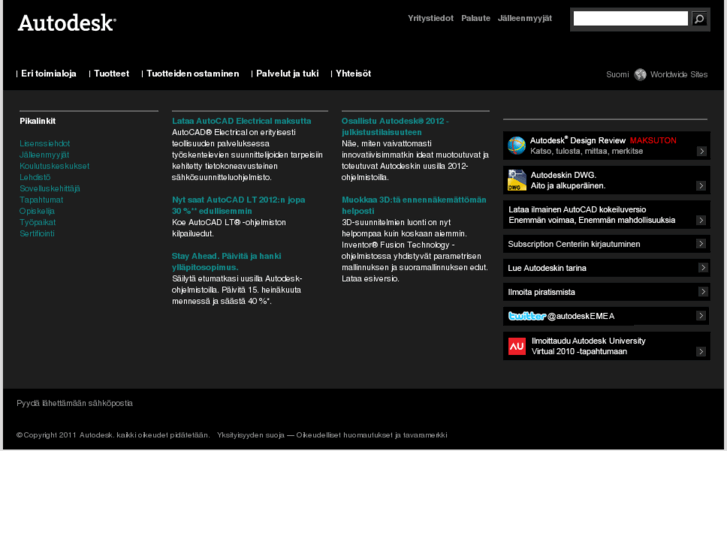Open the Koulutuskeskukset quick link

pyautogui.click(x=55, y=166)
